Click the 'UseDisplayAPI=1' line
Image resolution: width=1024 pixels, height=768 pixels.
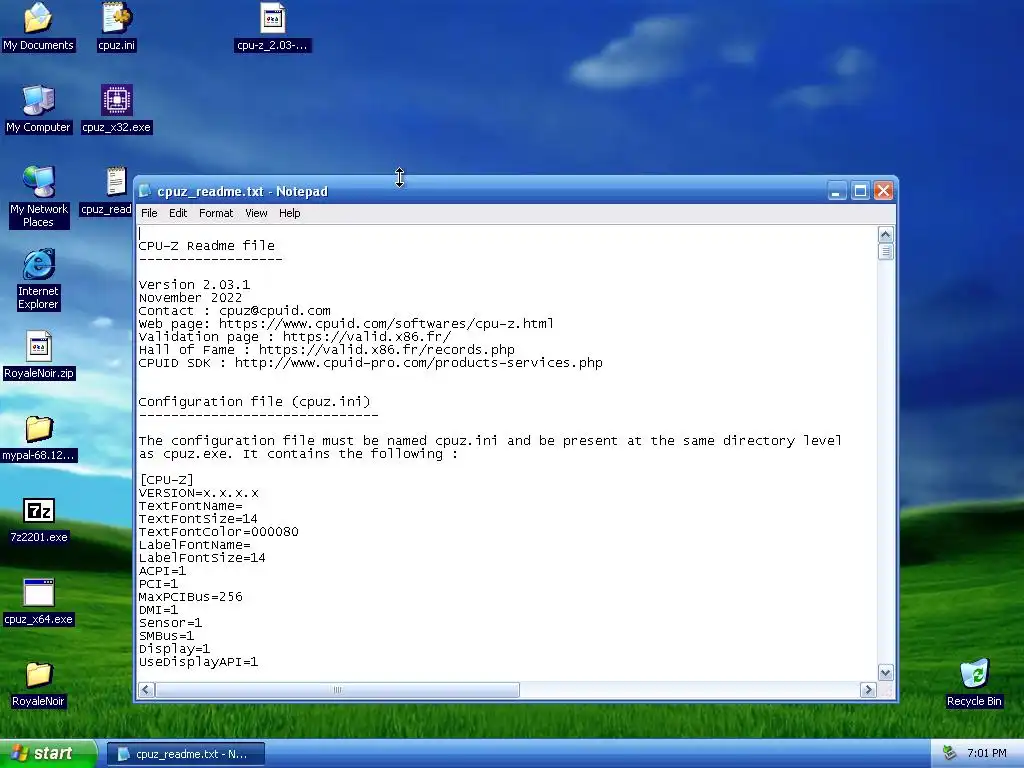[x=198, y=662]
